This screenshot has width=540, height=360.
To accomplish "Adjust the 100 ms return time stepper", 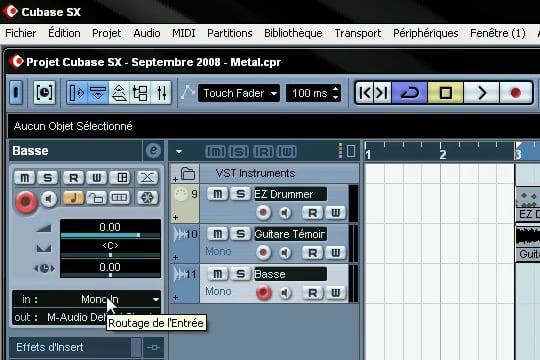I will tap(335, 93).
